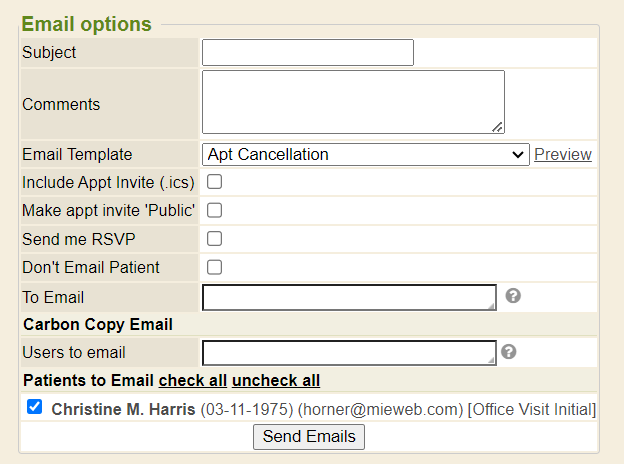Image resolution: width=624 pixels, height=464 pixels.
Task: Focus the Subject input field
Action: pos(308,52)
